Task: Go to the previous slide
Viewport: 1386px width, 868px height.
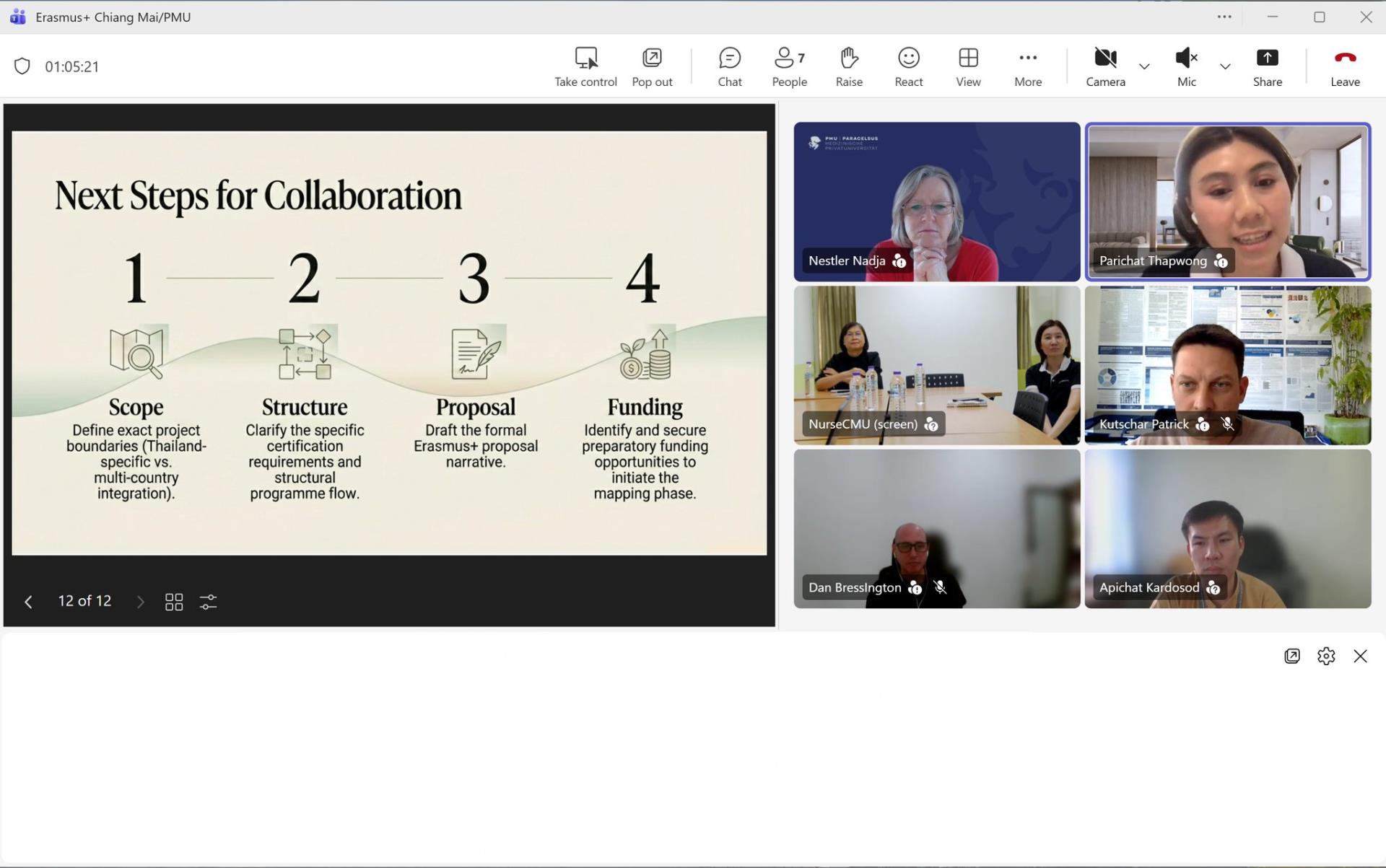Action: (28, 602)
